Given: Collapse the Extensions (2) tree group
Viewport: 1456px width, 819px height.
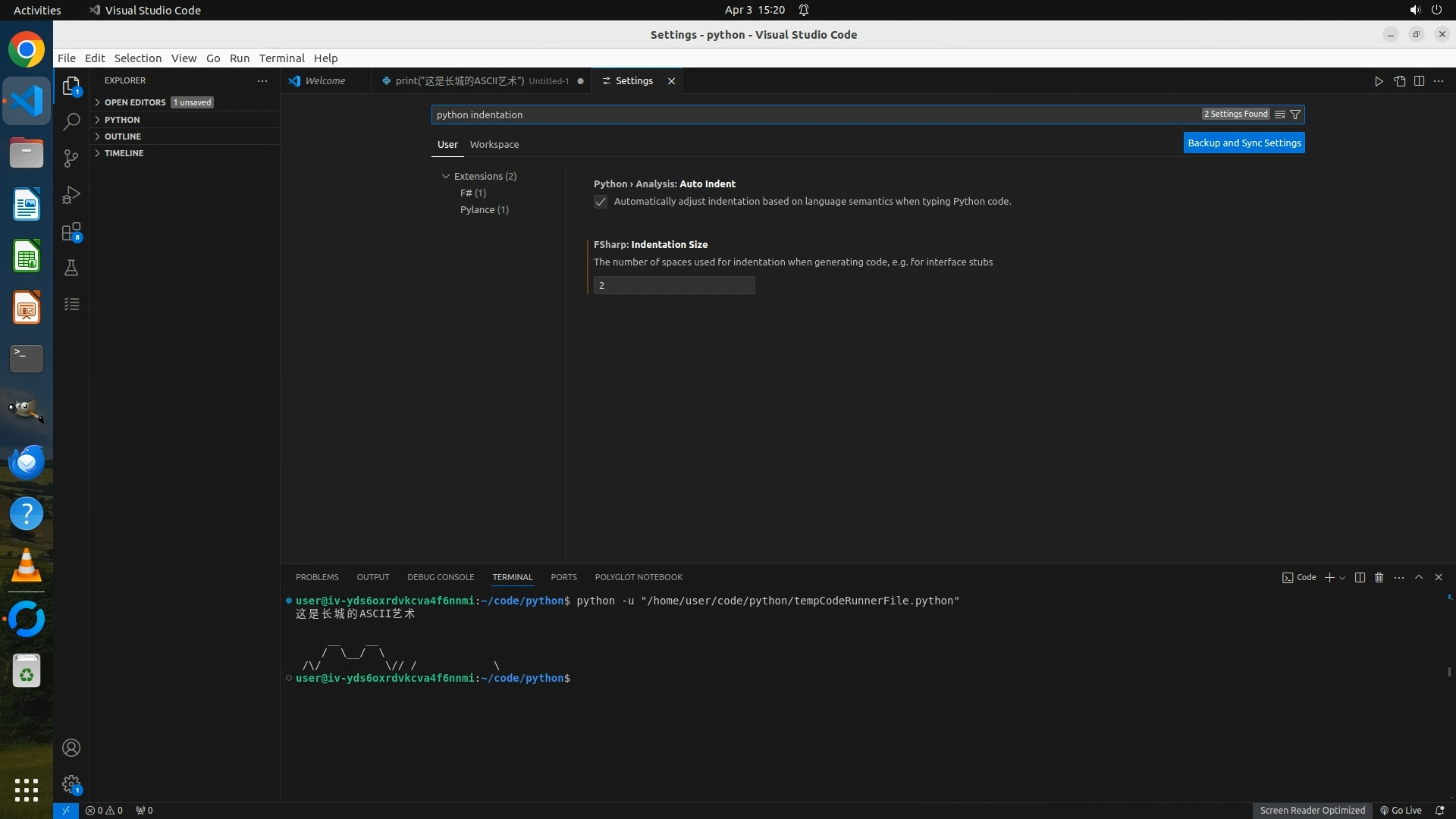Looking at the screenshot, I should coord(446,176).
